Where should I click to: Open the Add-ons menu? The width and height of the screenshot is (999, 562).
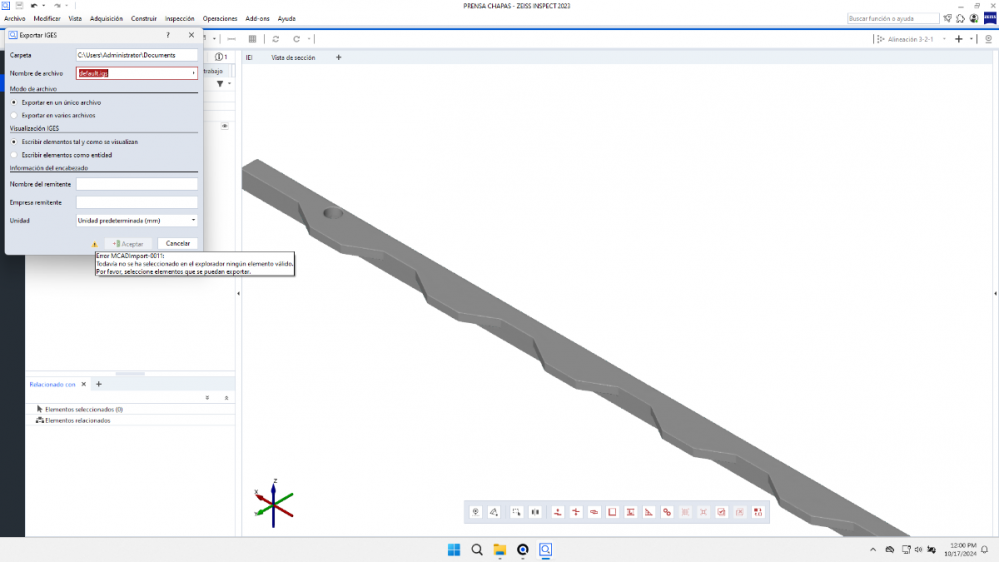(257, 18)
